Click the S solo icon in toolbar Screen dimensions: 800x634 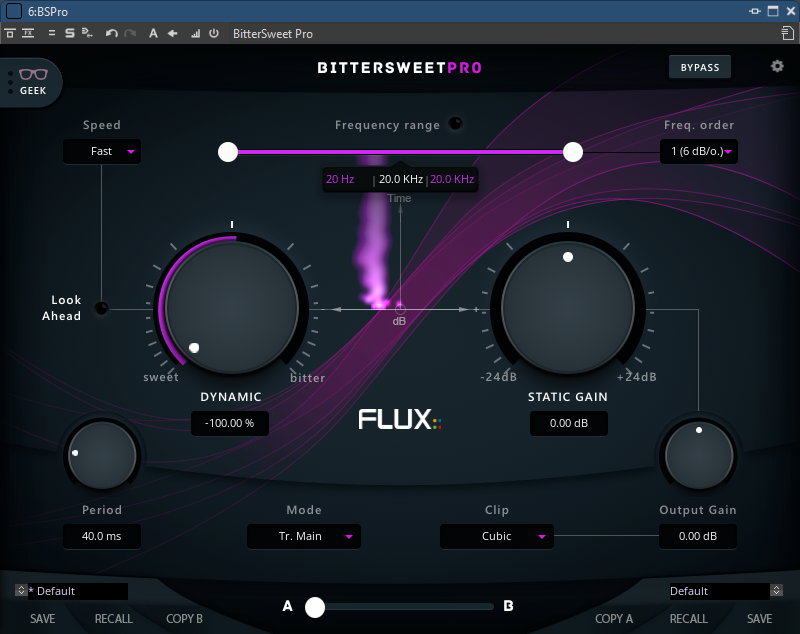pos(70,33)
